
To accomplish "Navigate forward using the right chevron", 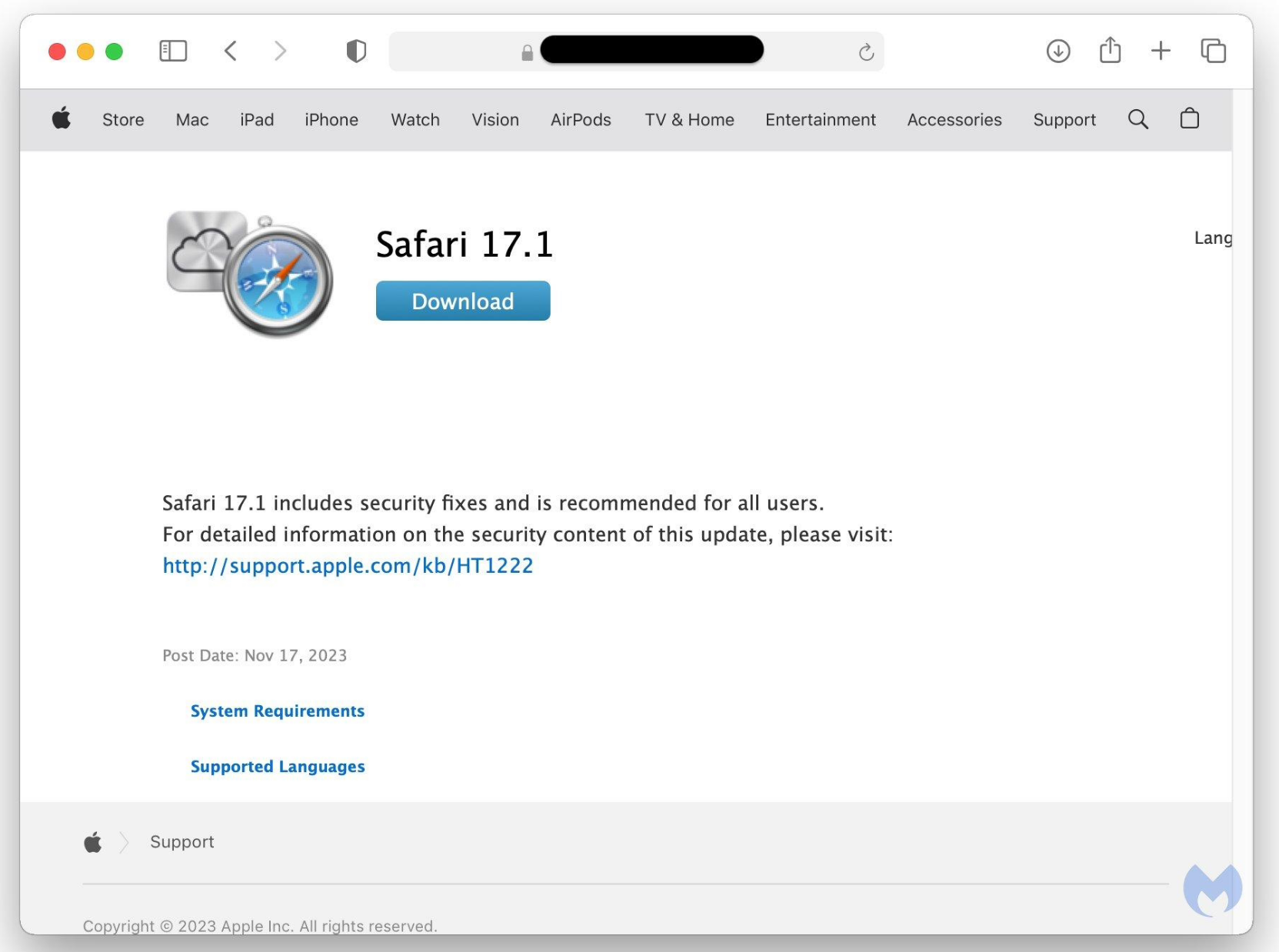I will [280, 51].
